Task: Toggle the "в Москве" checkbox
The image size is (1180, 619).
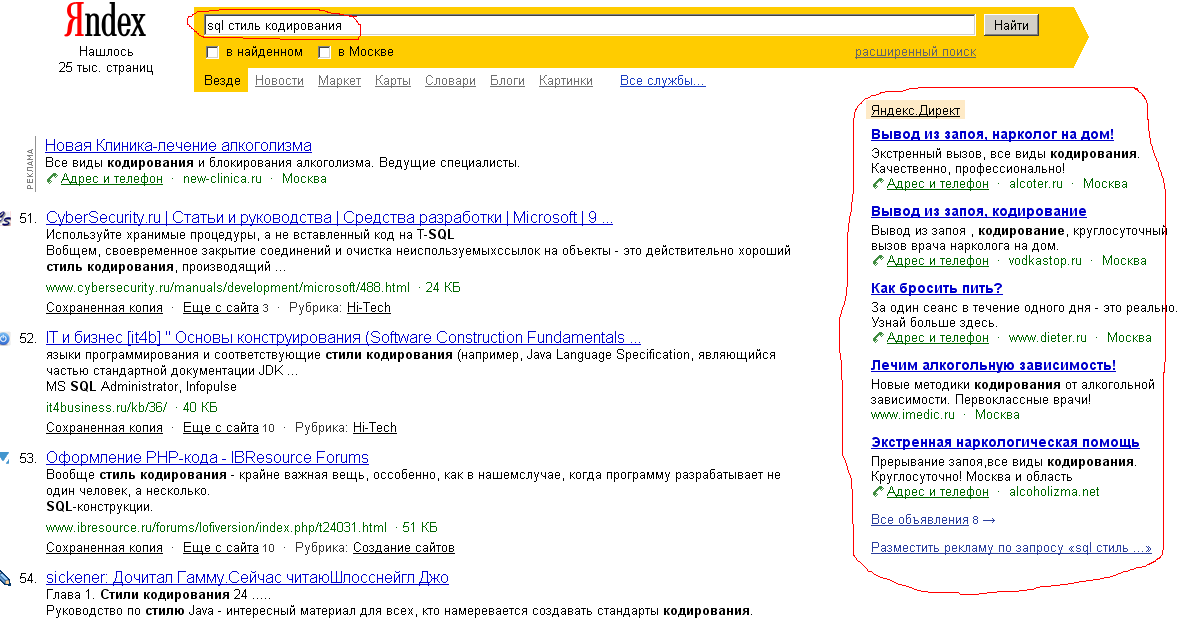Action: tap(324, 52)
